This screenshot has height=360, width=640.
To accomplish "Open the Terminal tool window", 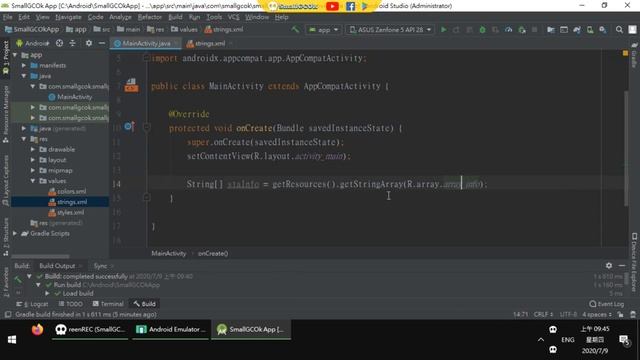I will pos(108,304).
